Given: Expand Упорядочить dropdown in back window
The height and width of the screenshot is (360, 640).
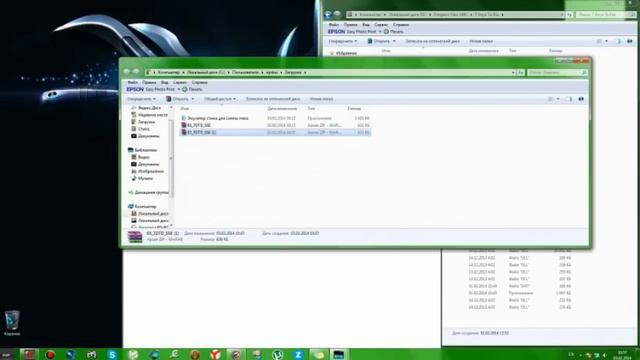Looking at the screenshot, I should tap(343, 41).
